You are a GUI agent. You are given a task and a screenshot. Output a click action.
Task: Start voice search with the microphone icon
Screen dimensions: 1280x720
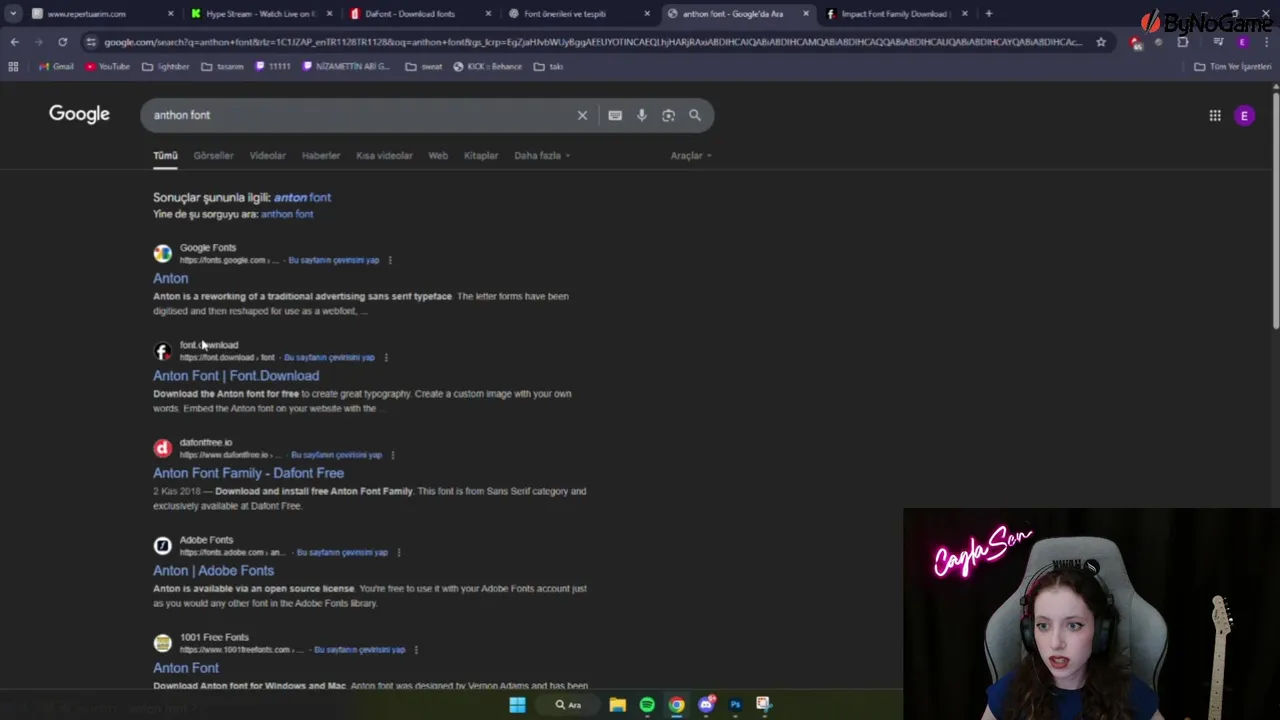pyautogui.click(x=642, y=115)
